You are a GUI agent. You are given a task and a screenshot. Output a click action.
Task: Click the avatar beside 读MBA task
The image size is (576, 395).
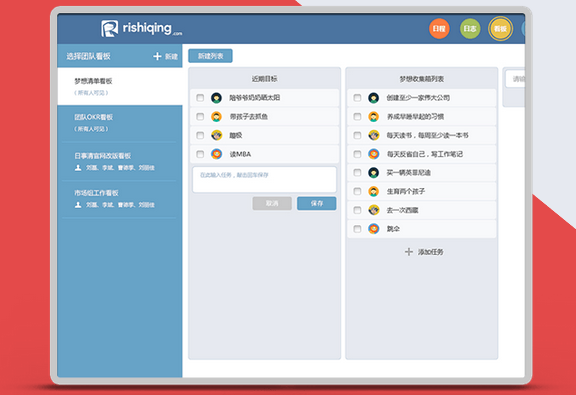click(216, 154)
